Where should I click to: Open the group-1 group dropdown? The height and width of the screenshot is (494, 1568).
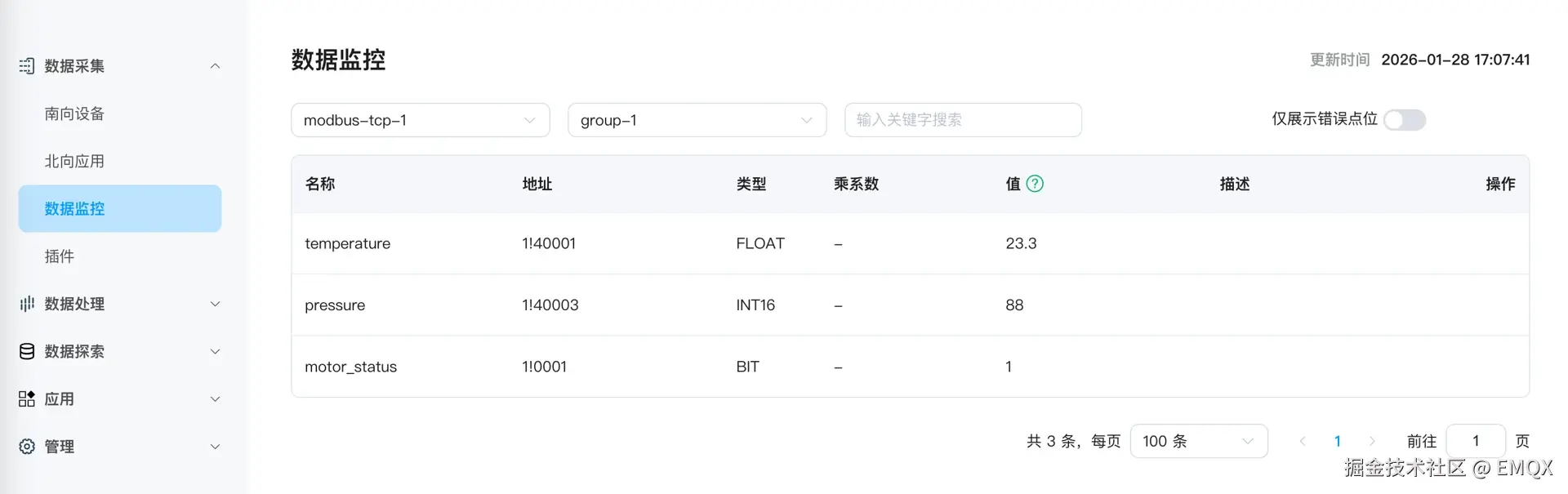(x=697, y=120)
